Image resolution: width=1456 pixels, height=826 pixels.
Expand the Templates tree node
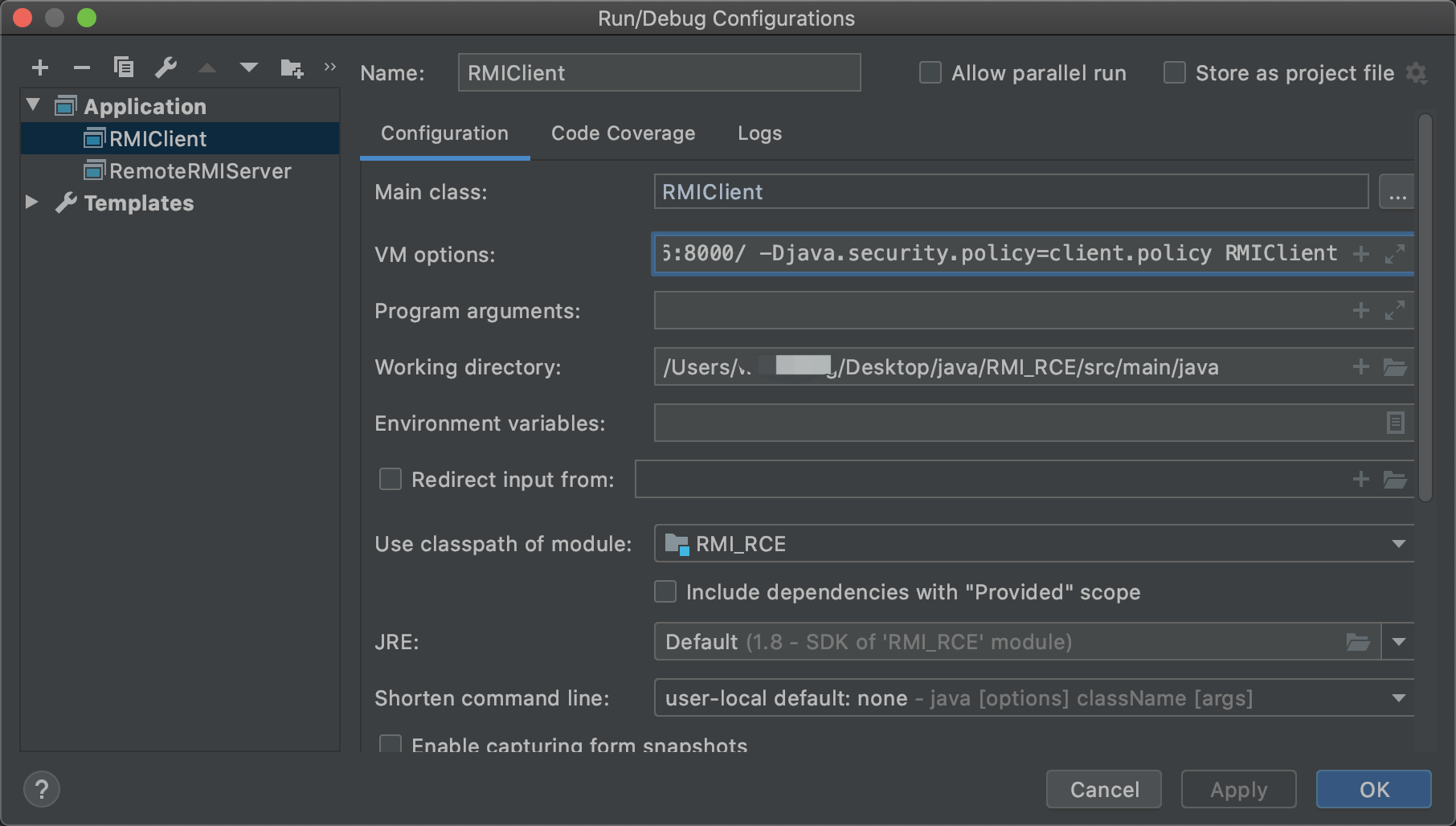pyautogui.click(x=32, y=202)
